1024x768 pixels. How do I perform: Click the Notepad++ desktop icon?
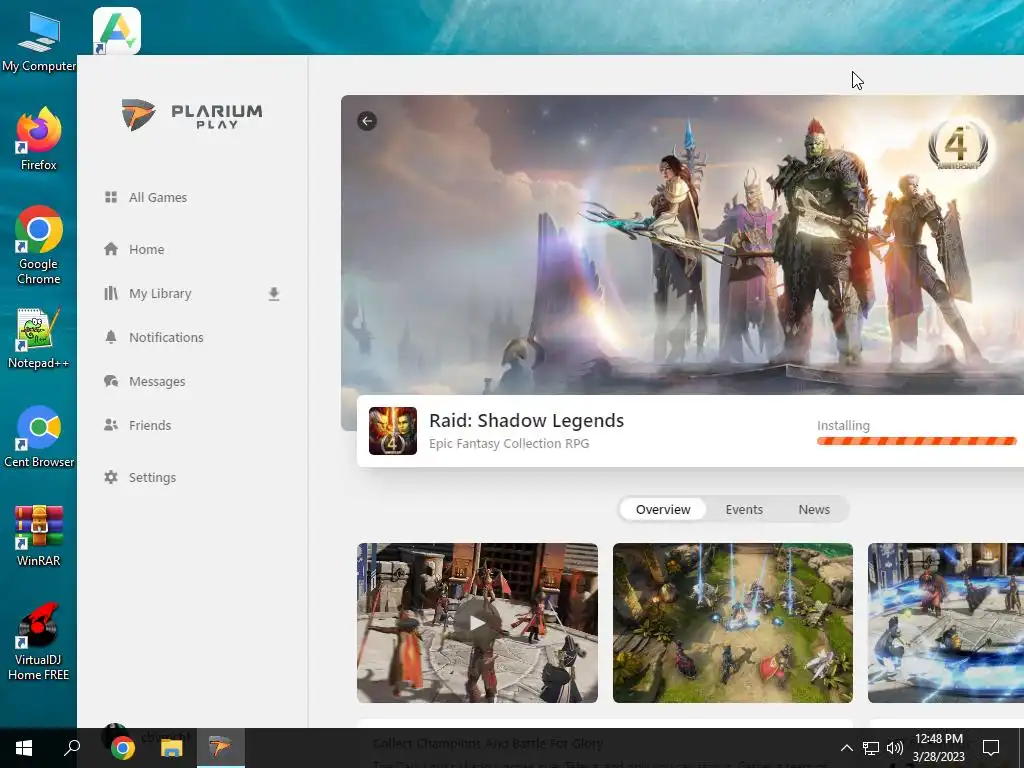[x=39, y=338]
